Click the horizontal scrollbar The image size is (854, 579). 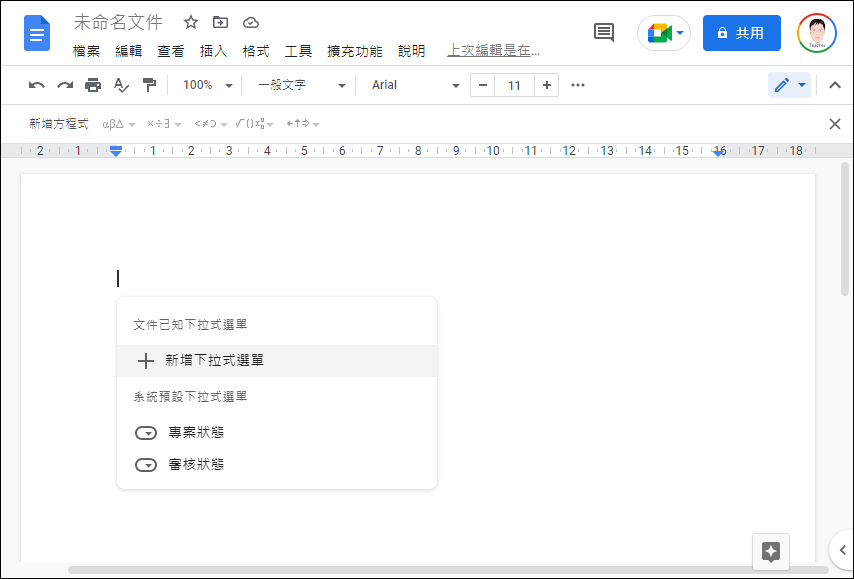448,570
